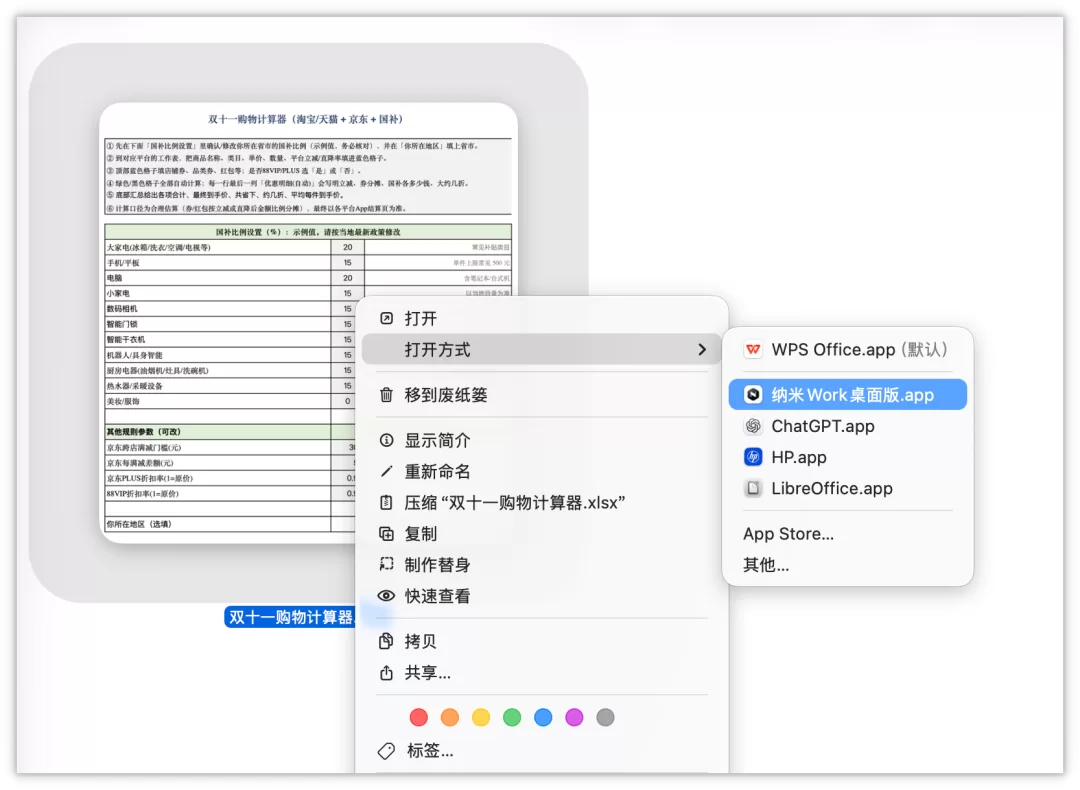Open with LibreOffice.app

click(848, 488)
